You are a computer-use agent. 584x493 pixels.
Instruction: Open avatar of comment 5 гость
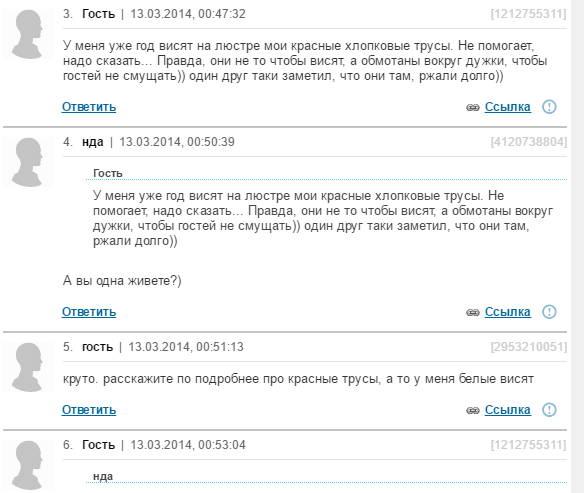point(28,367)
